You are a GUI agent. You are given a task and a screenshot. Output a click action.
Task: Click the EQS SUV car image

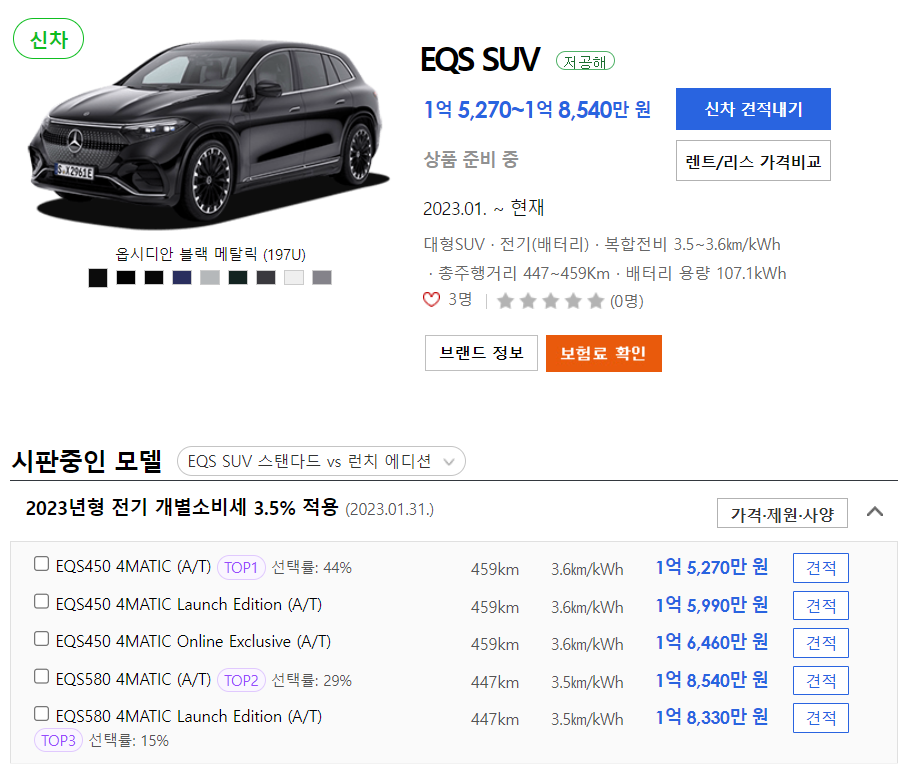pyautogui.click(x=211, y=133)
